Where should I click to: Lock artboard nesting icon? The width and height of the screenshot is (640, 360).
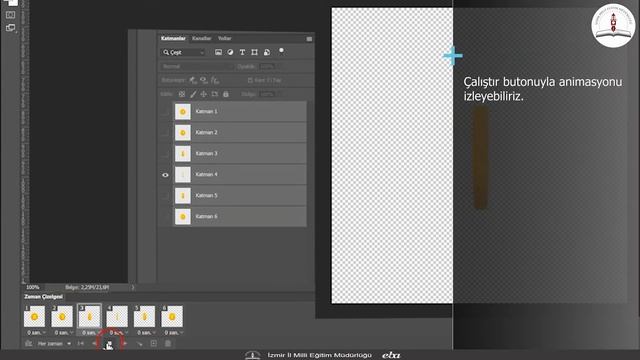(x=215, y=94)
